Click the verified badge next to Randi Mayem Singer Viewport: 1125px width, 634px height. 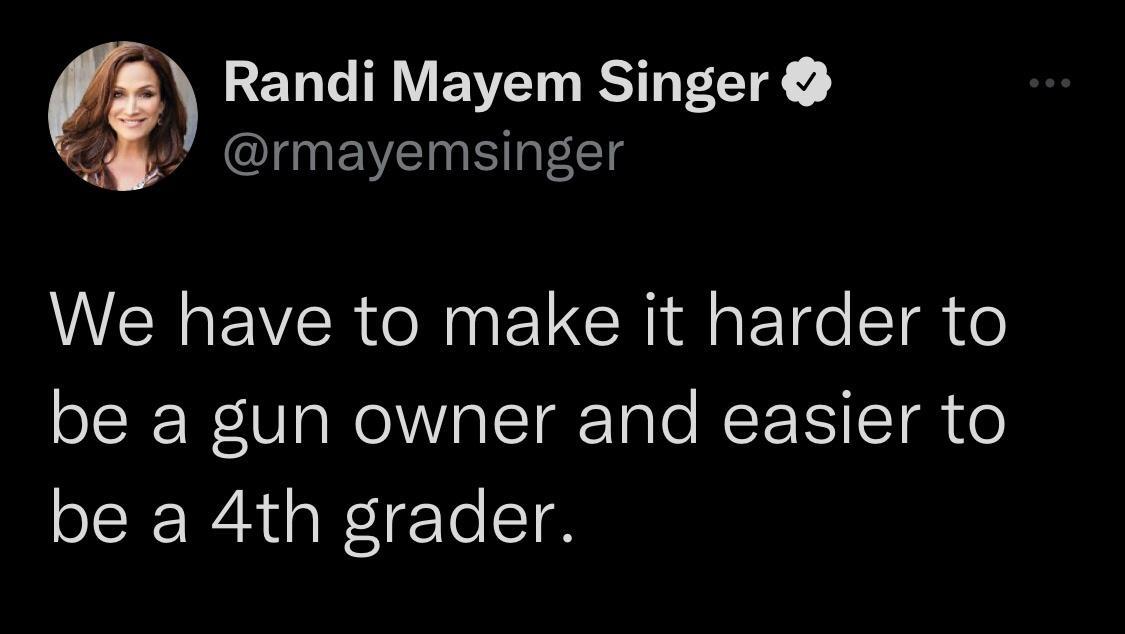[807, 82]
